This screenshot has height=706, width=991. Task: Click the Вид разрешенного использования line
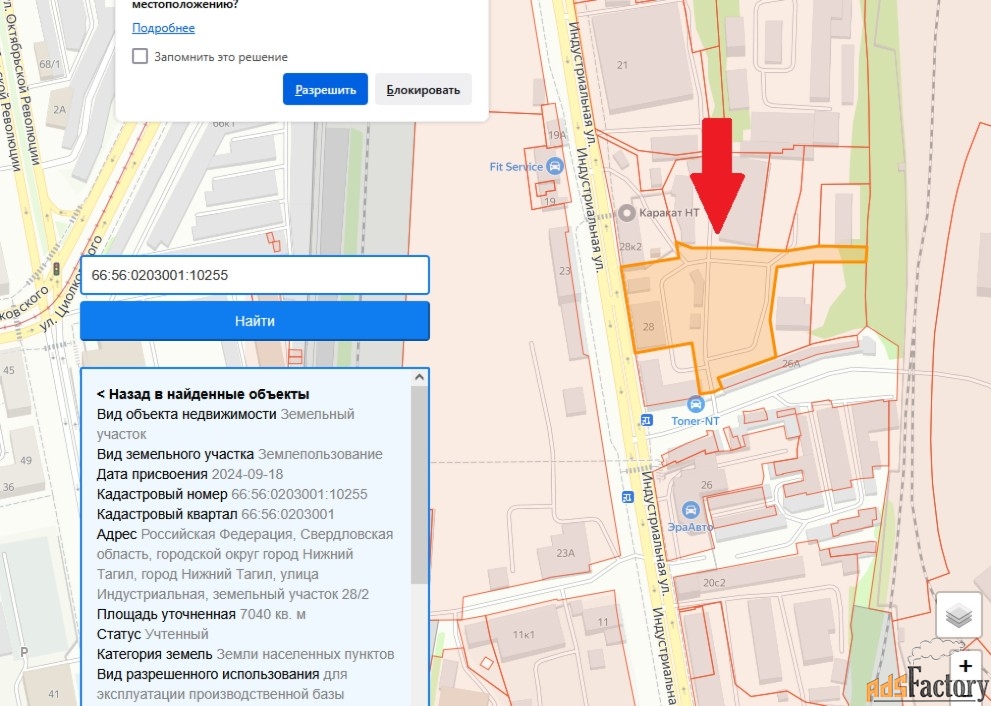(222, 684)
